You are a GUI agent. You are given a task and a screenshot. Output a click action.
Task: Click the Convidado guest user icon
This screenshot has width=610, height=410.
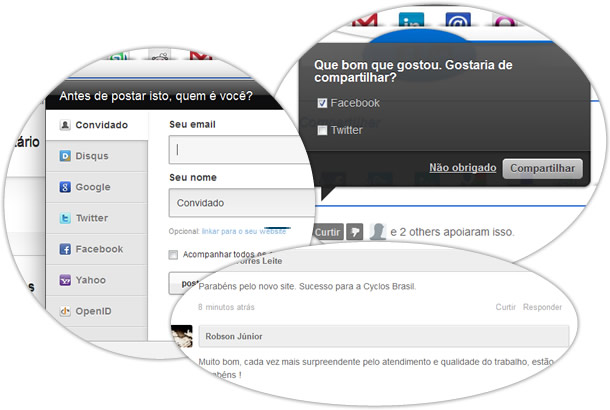(65, 125)
